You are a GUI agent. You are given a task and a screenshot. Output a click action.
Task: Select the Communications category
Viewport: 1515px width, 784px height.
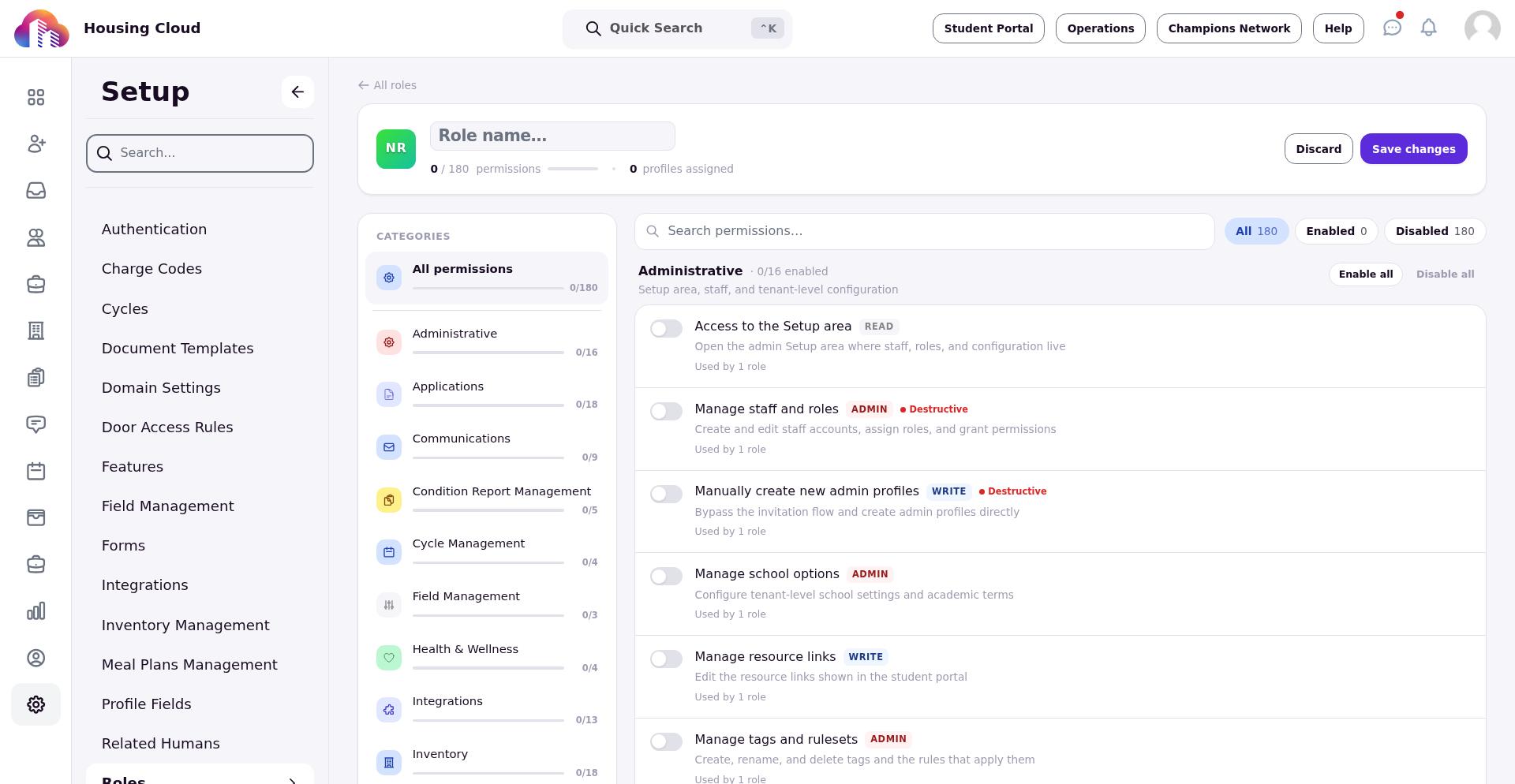tap(487, 447)
